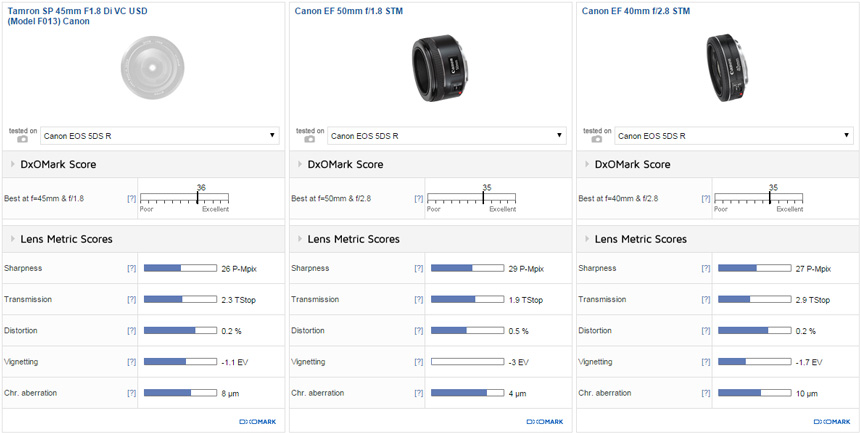The image size is (860, 433).
Task: Select the 'Best at f=45mm & f/1.8' text
Action: pos(44,199)
